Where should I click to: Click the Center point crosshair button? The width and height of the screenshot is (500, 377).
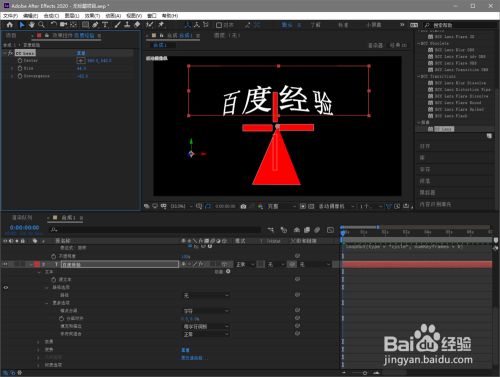[81, 61]
